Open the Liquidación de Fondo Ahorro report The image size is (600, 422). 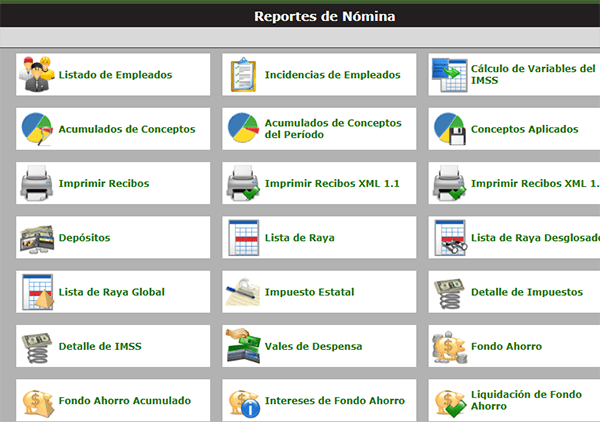click(528, 401)
